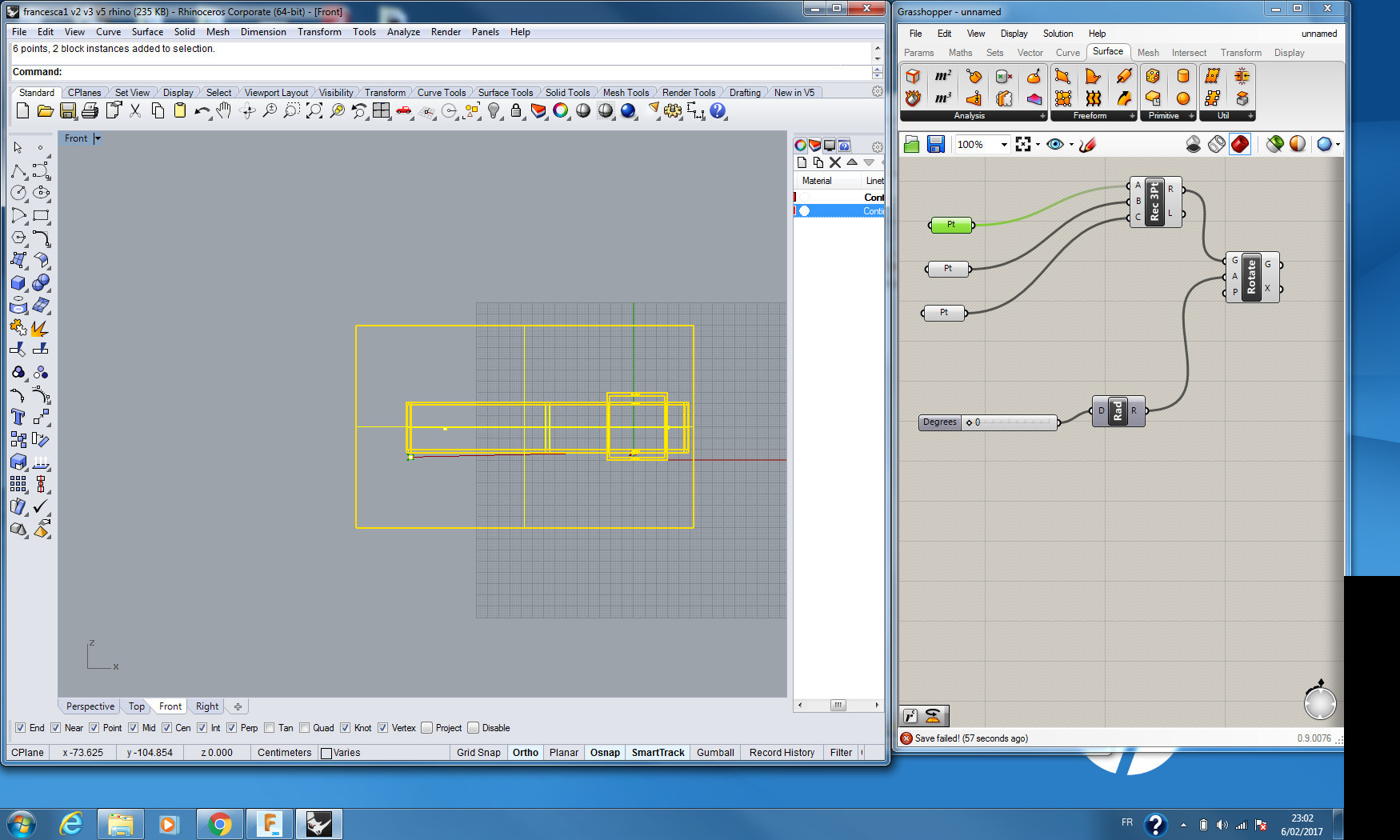The height and width of the screenshot is (840, 1400).
Task: Toggle Ortho in the status bar
Action: coord(525,753)
